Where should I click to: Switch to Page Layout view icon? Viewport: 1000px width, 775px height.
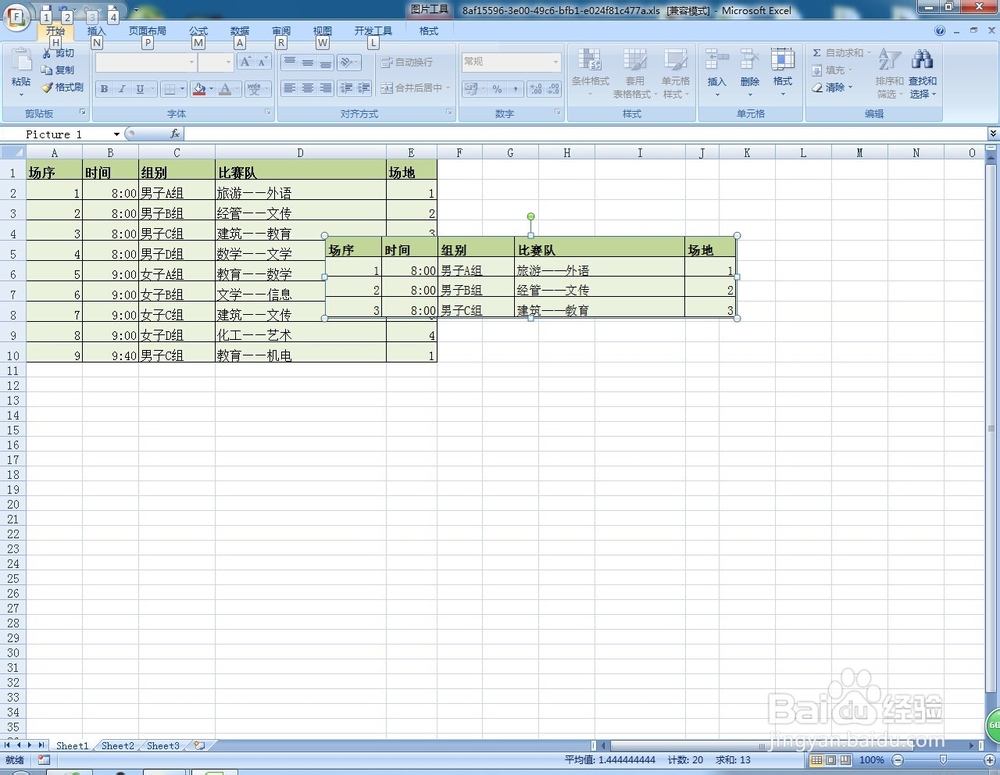[831, 760]
